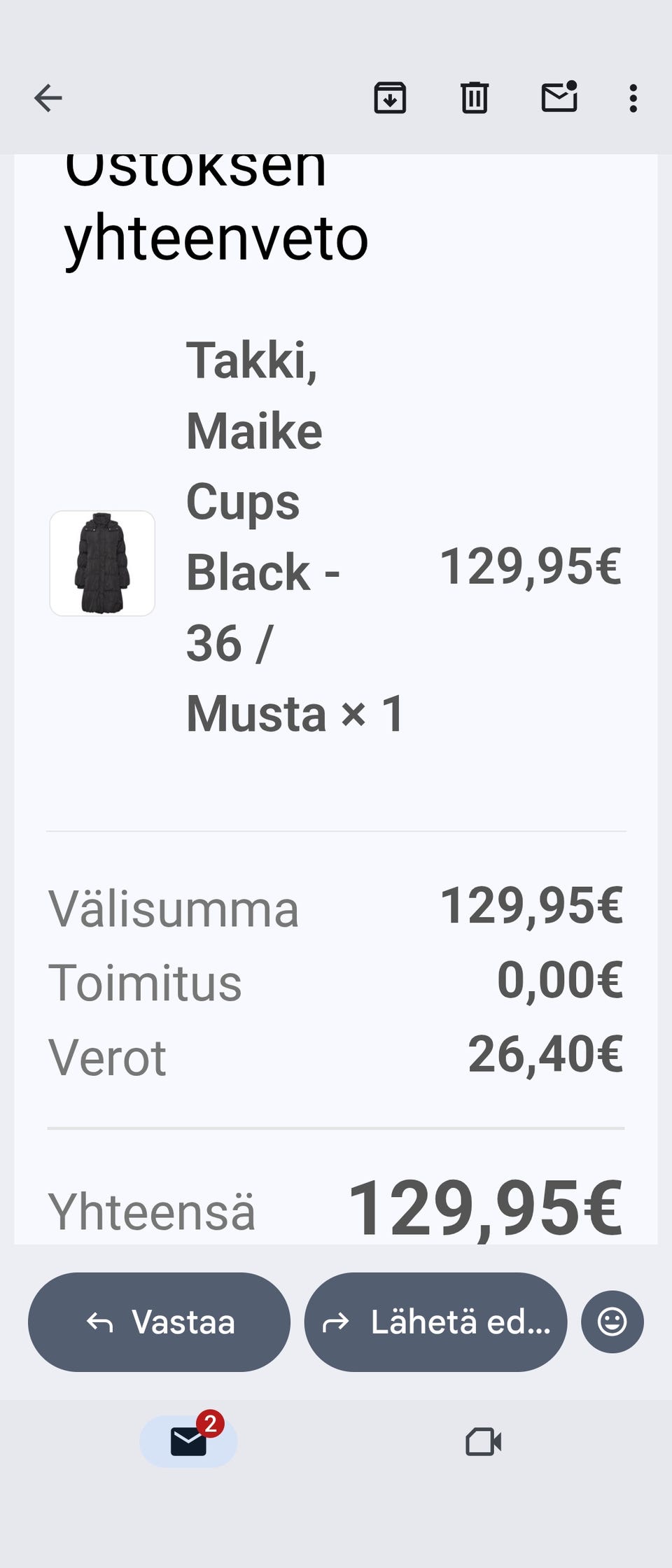Delete email with trash icon
The image size is (672, 1568).
[474, 98]
